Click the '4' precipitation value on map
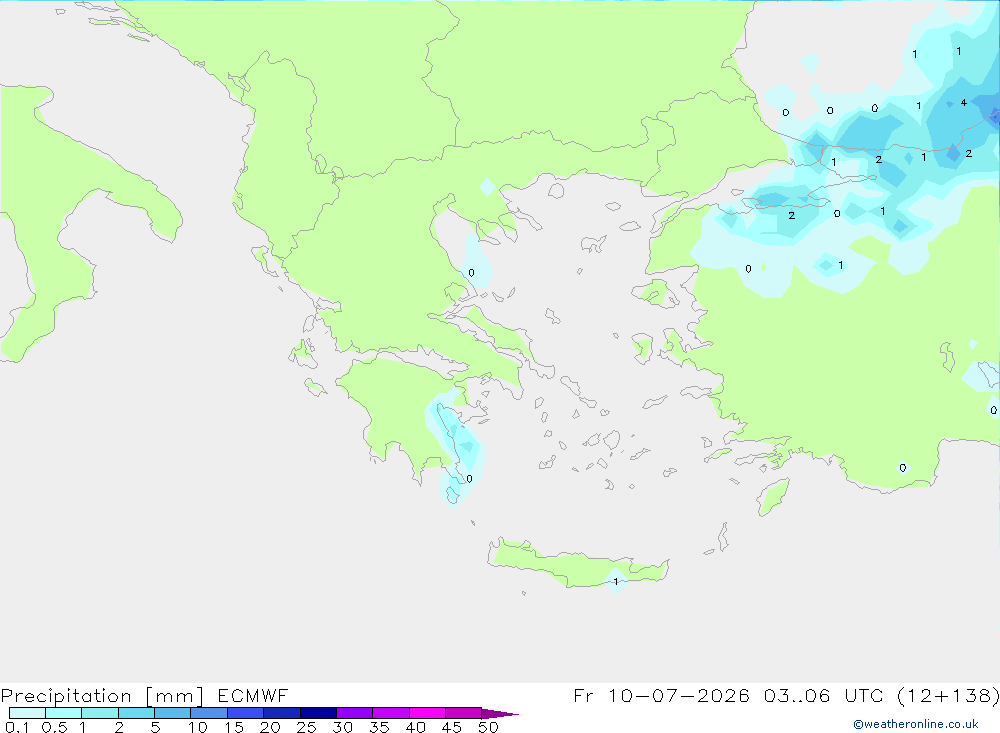This screenshot has width=1000, height=733. click(964, 103)
